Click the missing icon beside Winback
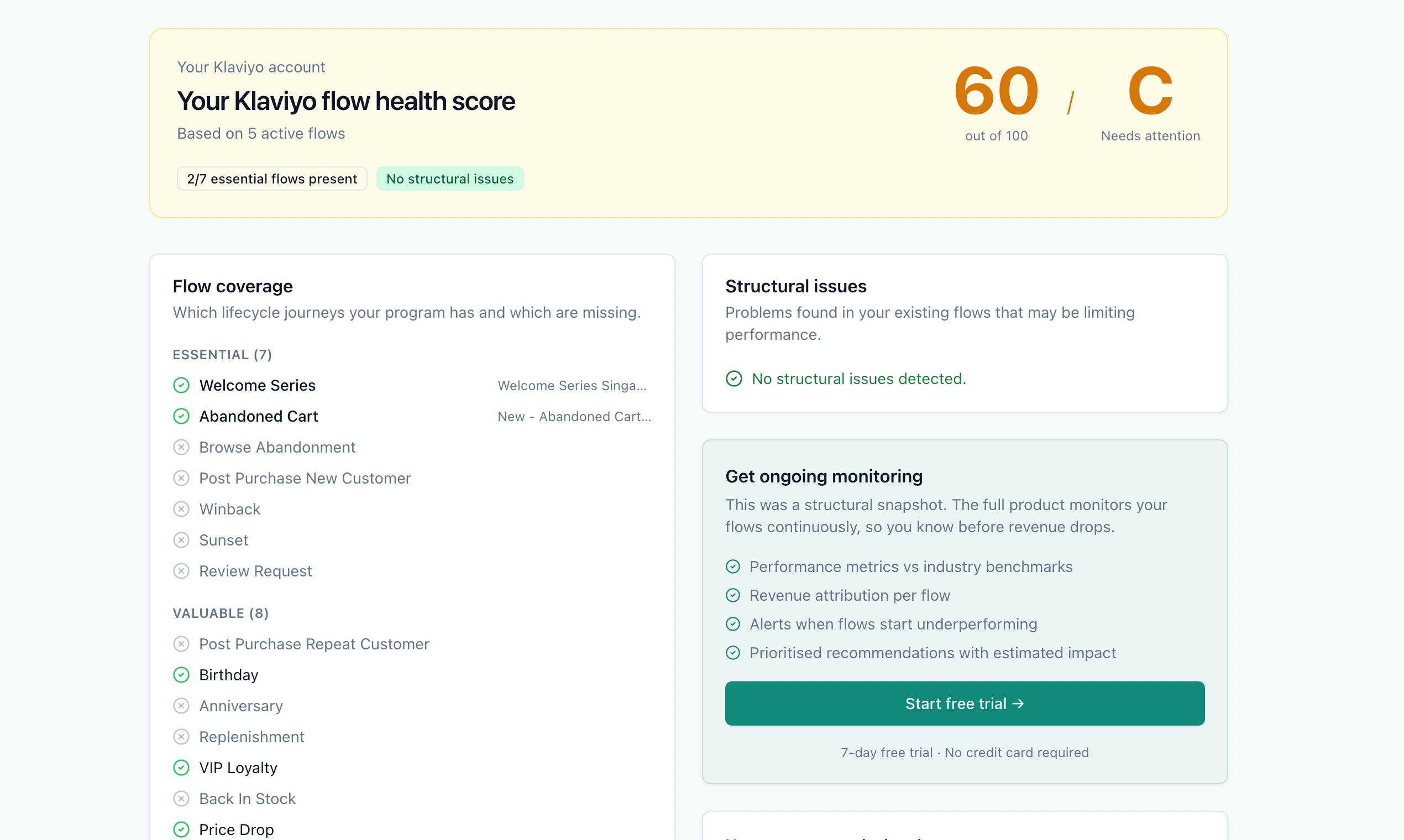This screenshot has width=1404, height=840. tap(181, 510)
